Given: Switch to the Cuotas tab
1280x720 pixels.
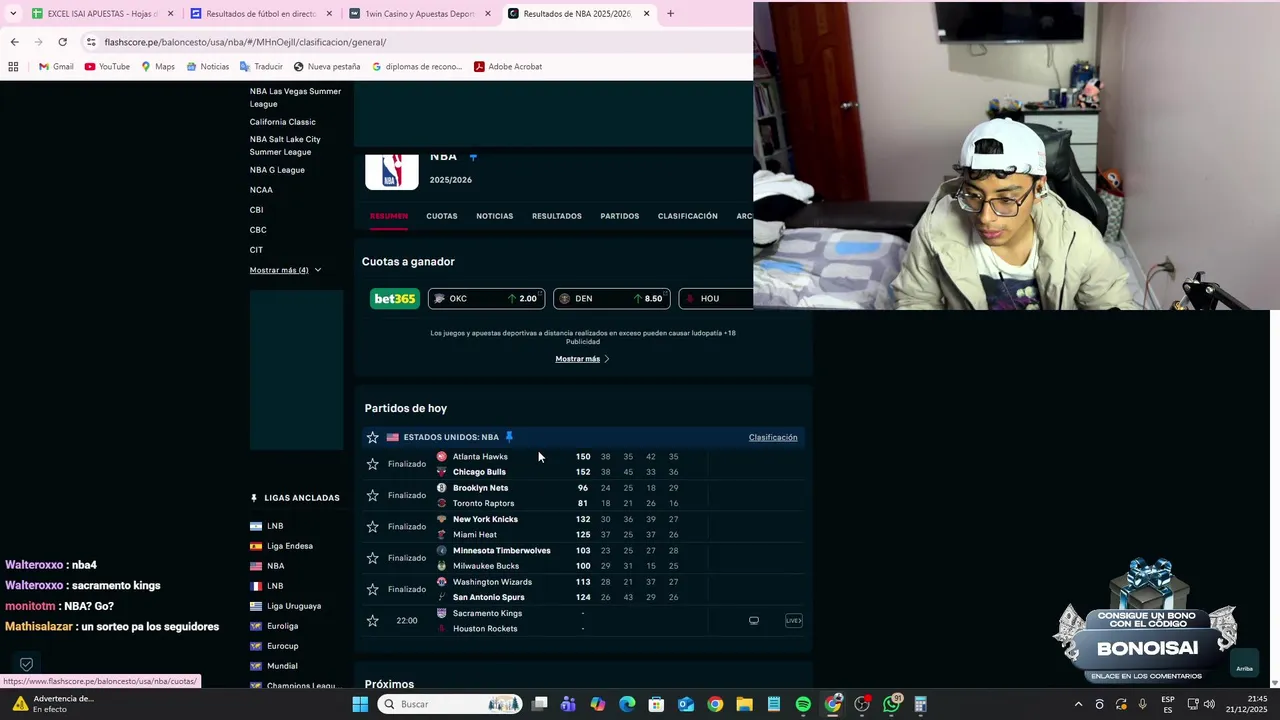Looking at the screenshot, I should pyautogui.click(x=442, y=216).
